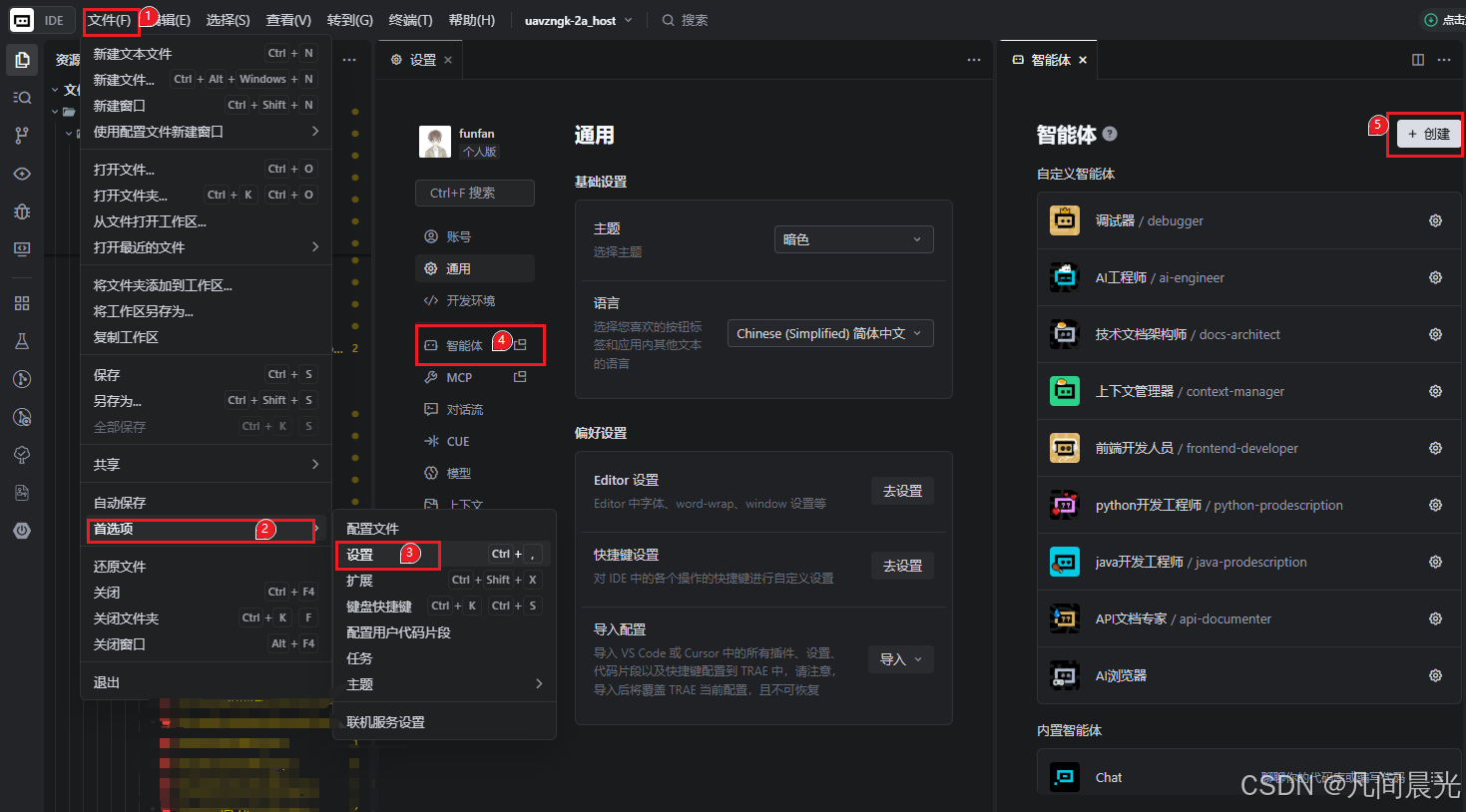Split the 智能体 editor panel

point(1418,60)
